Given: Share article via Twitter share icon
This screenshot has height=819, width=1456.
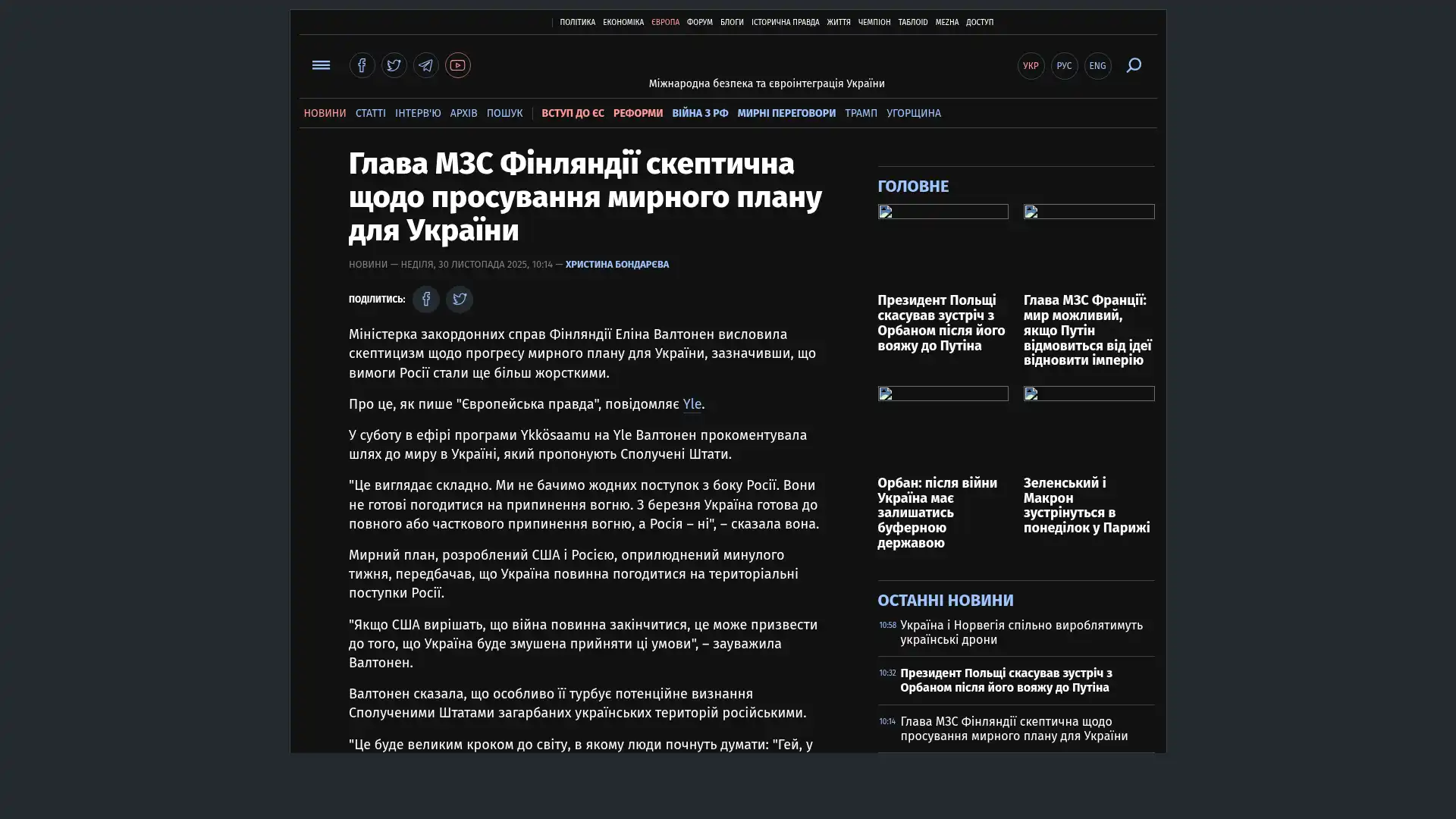Looking at the screenshot, I should (459, 300).
